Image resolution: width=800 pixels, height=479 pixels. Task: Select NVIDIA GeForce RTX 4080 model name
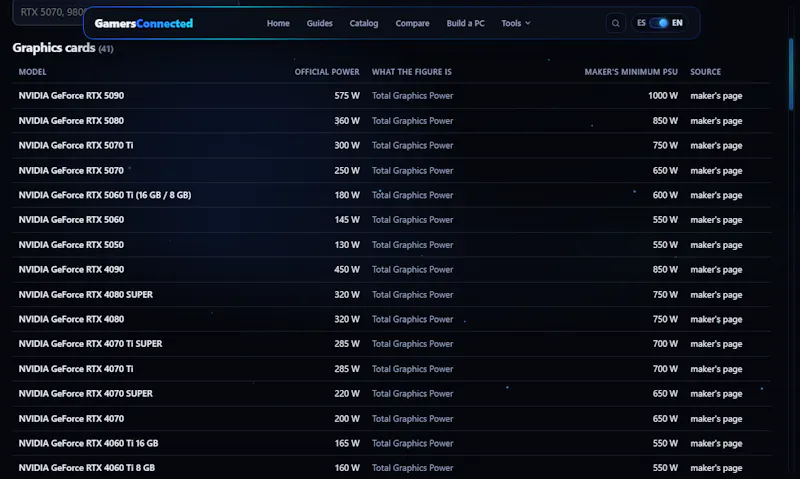point(71,319)
